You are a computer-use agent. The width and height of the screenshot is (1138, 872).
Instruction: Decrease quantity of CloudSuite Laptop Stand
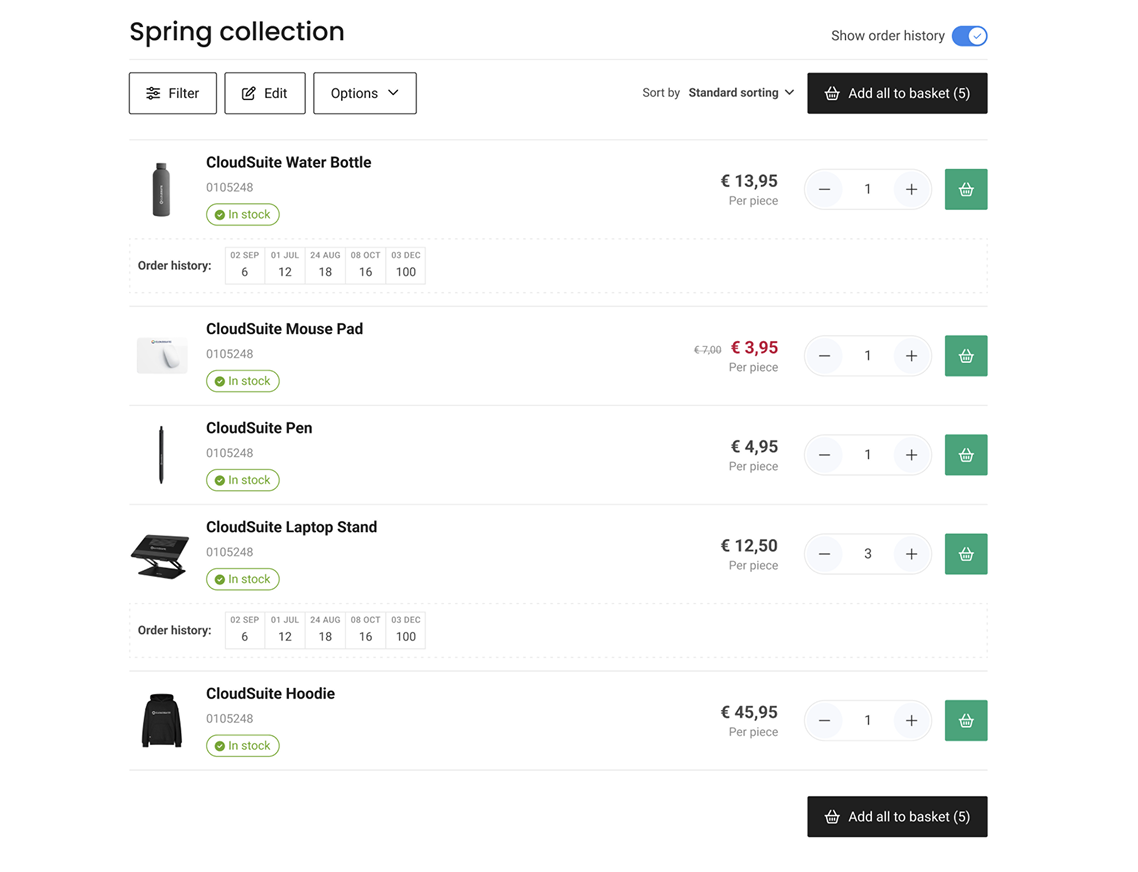pyautogui.click(x=824, y=554)
